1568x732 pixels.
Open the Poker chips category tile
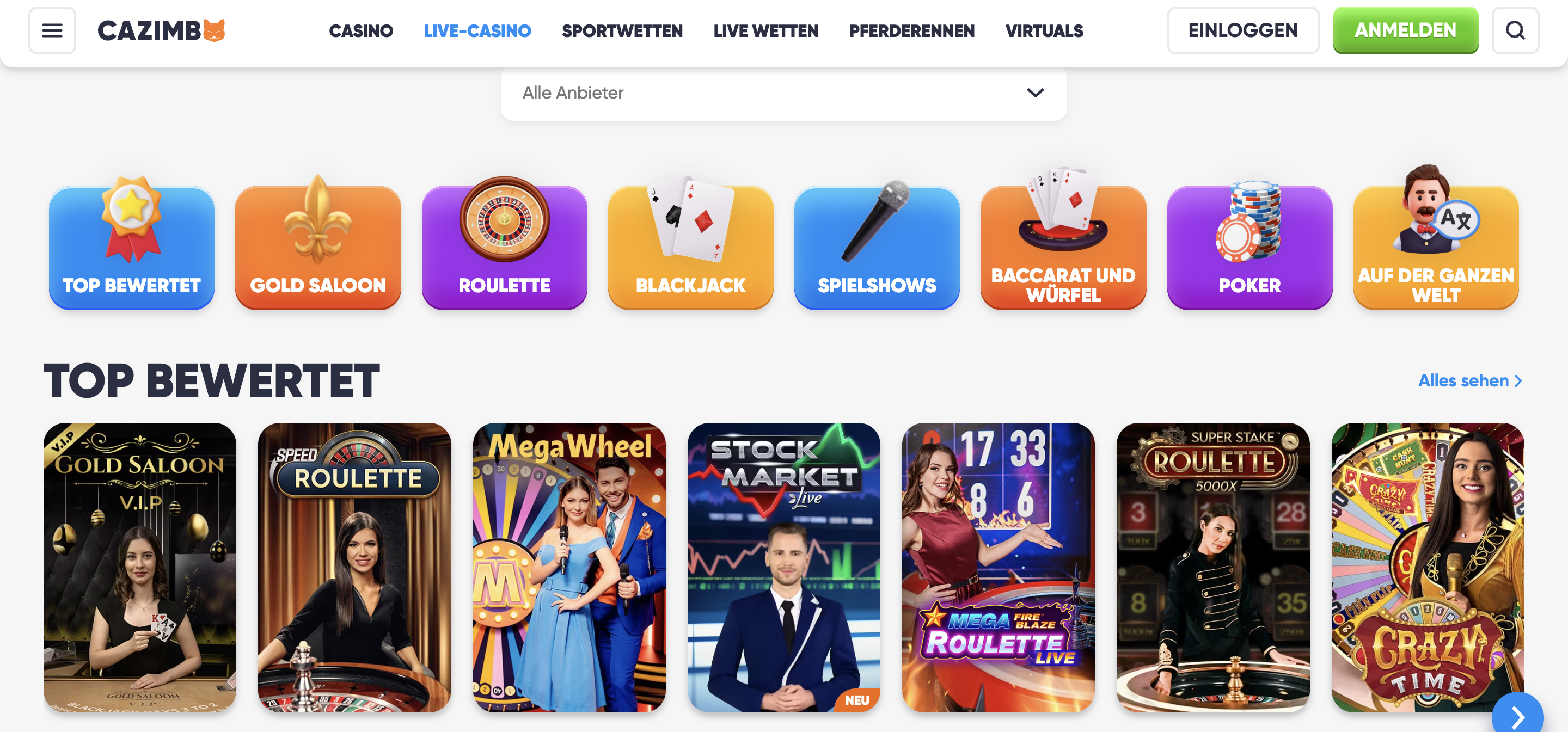point(1249,242)
